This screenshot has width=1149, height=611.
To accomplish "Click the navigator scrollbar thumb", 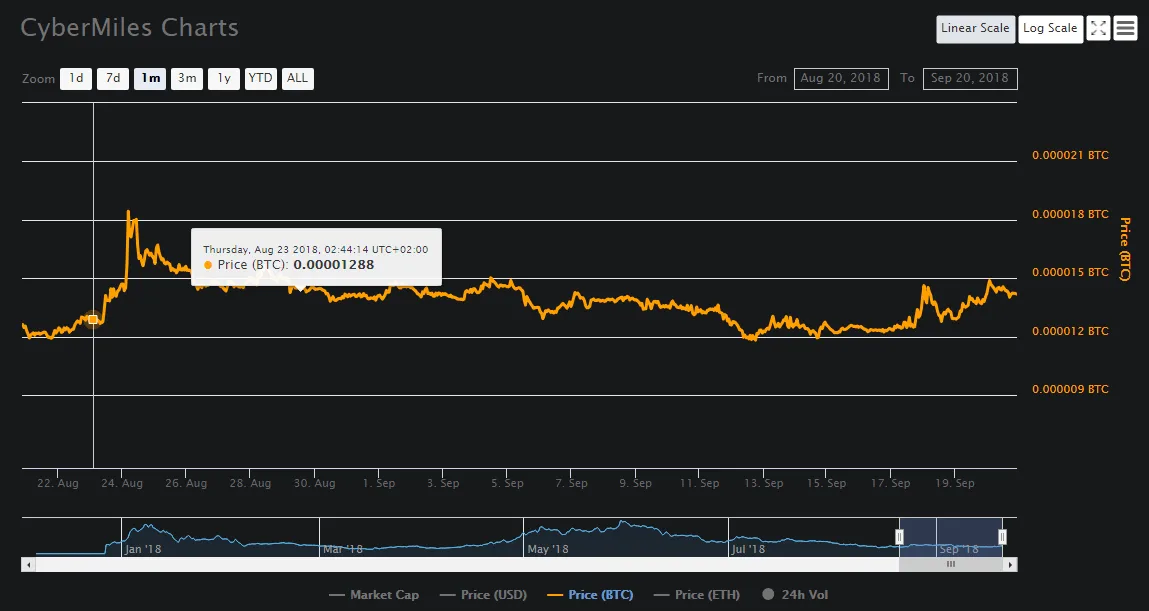I will [x=950, y=565].
